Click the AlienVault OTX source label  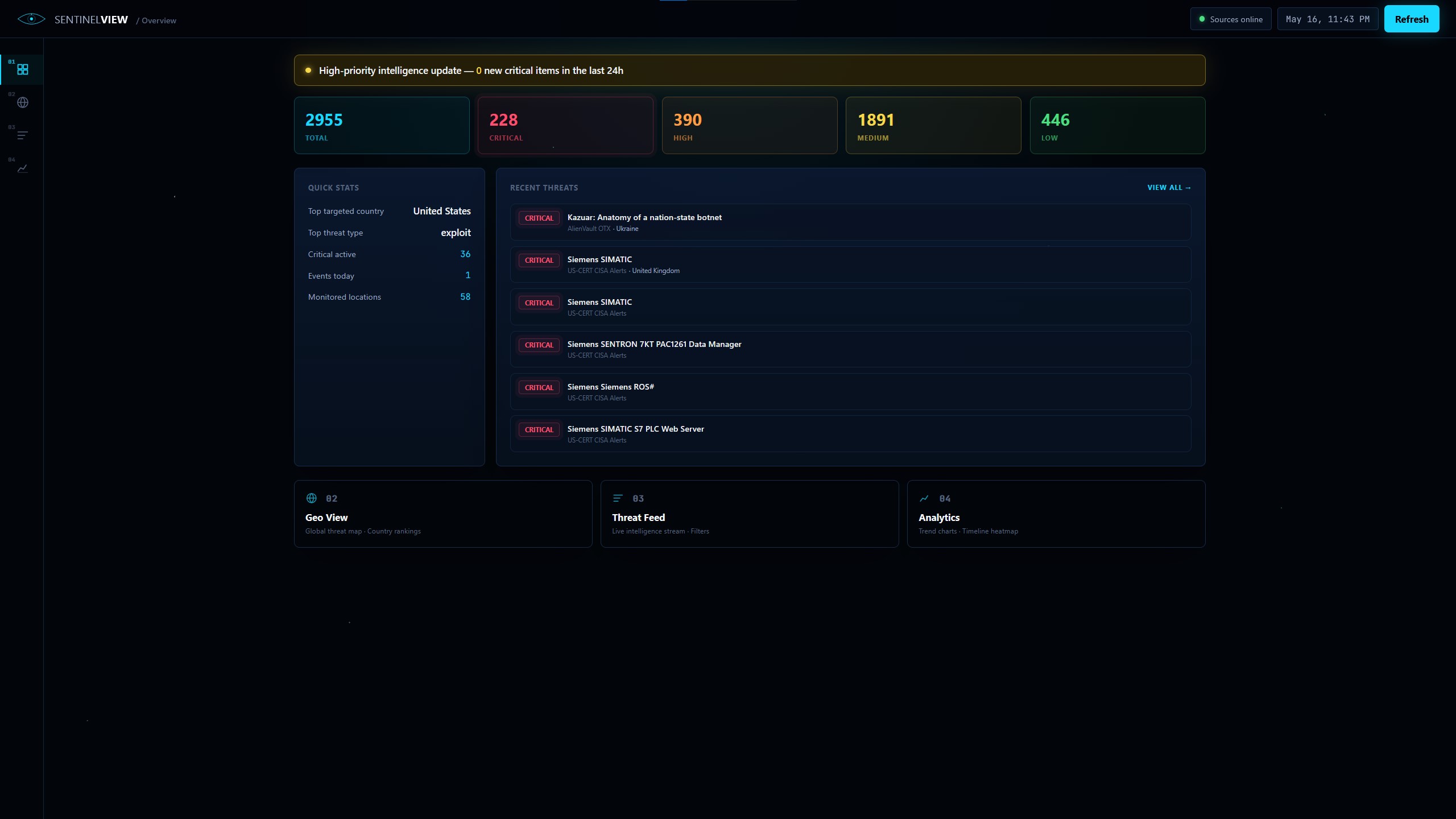[589, 229]
